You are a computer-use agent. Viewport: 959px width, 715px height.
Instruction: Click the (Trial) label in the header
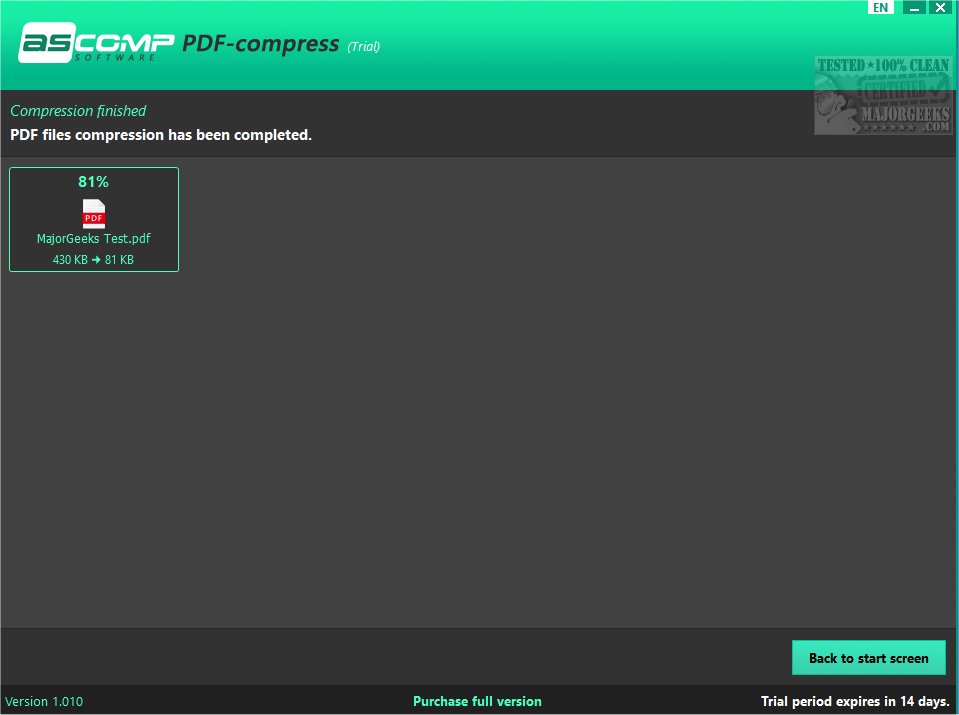point(364,46)
